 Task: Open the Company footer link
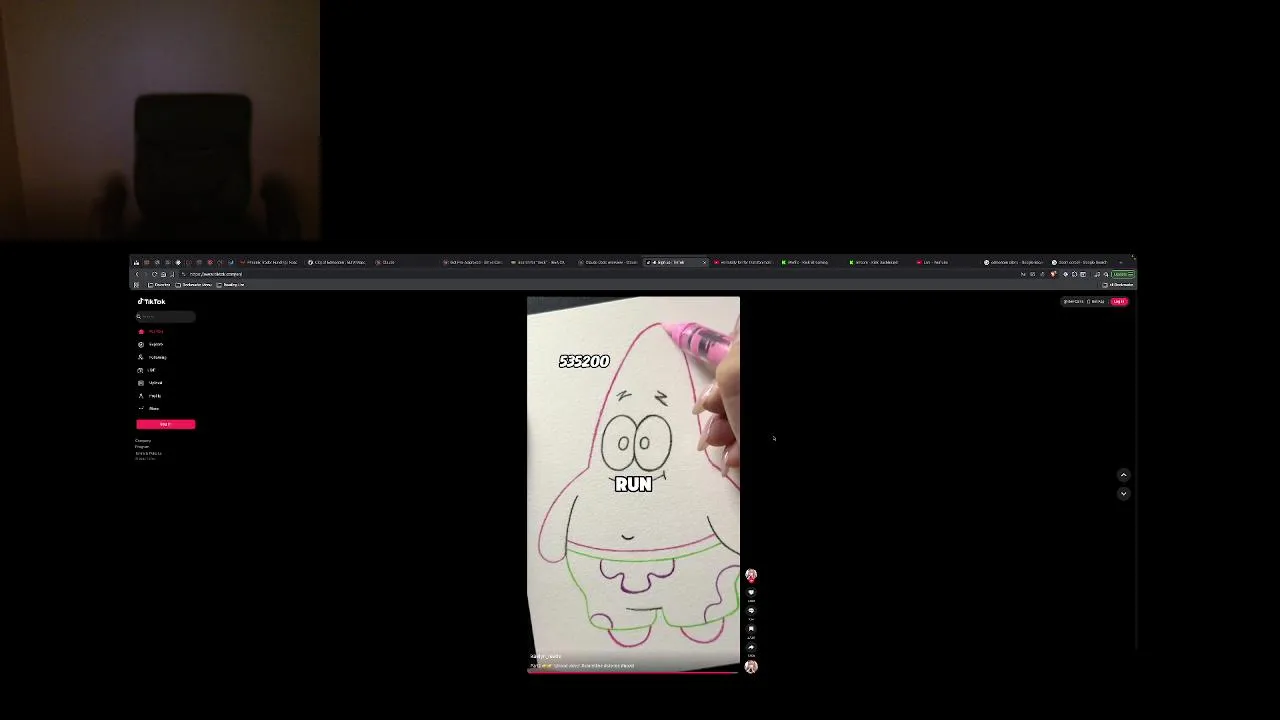[x=143, y=441]
